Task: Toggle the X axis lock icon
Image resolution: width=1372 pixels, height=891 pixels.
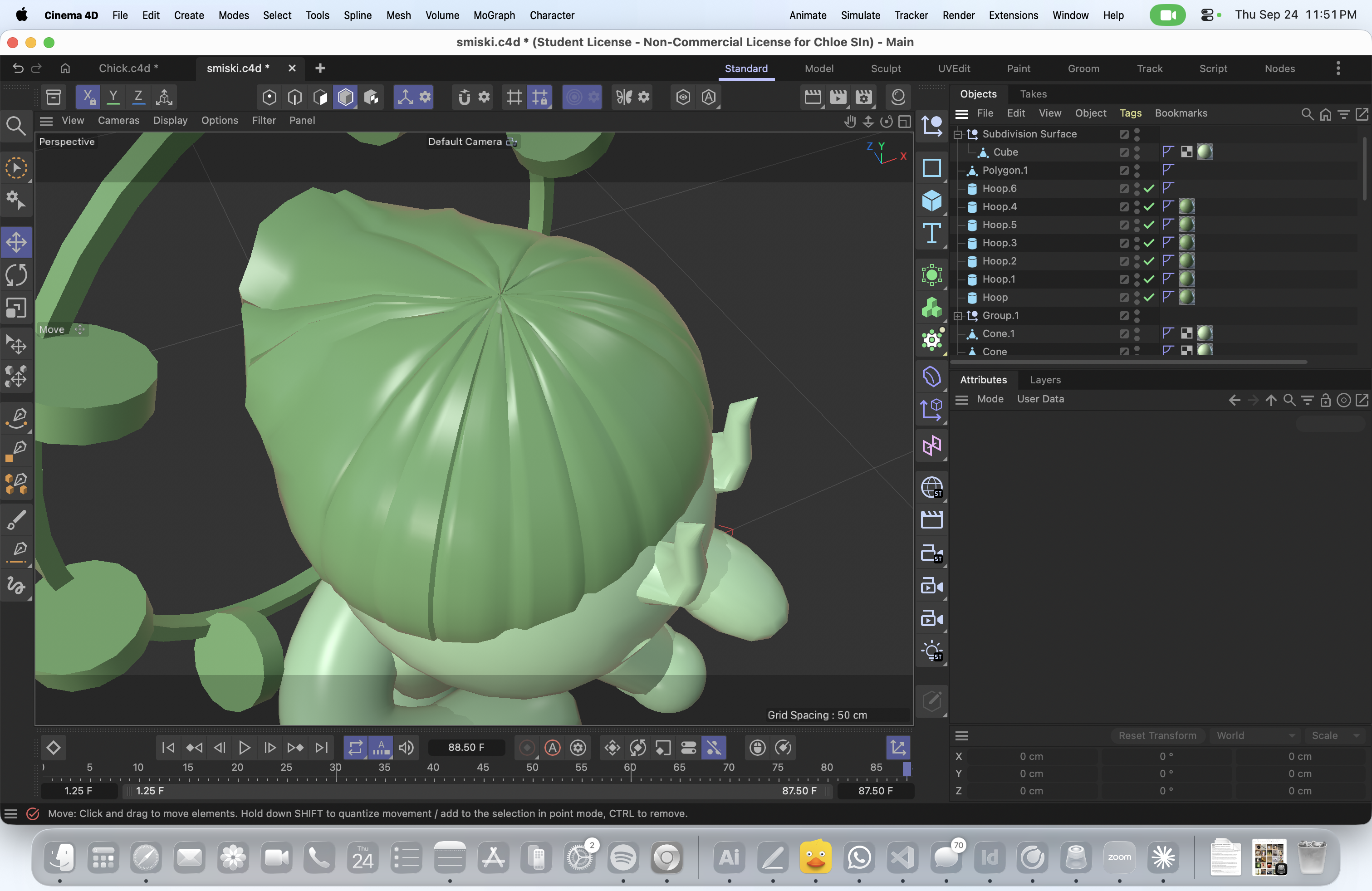Action: 88,97
